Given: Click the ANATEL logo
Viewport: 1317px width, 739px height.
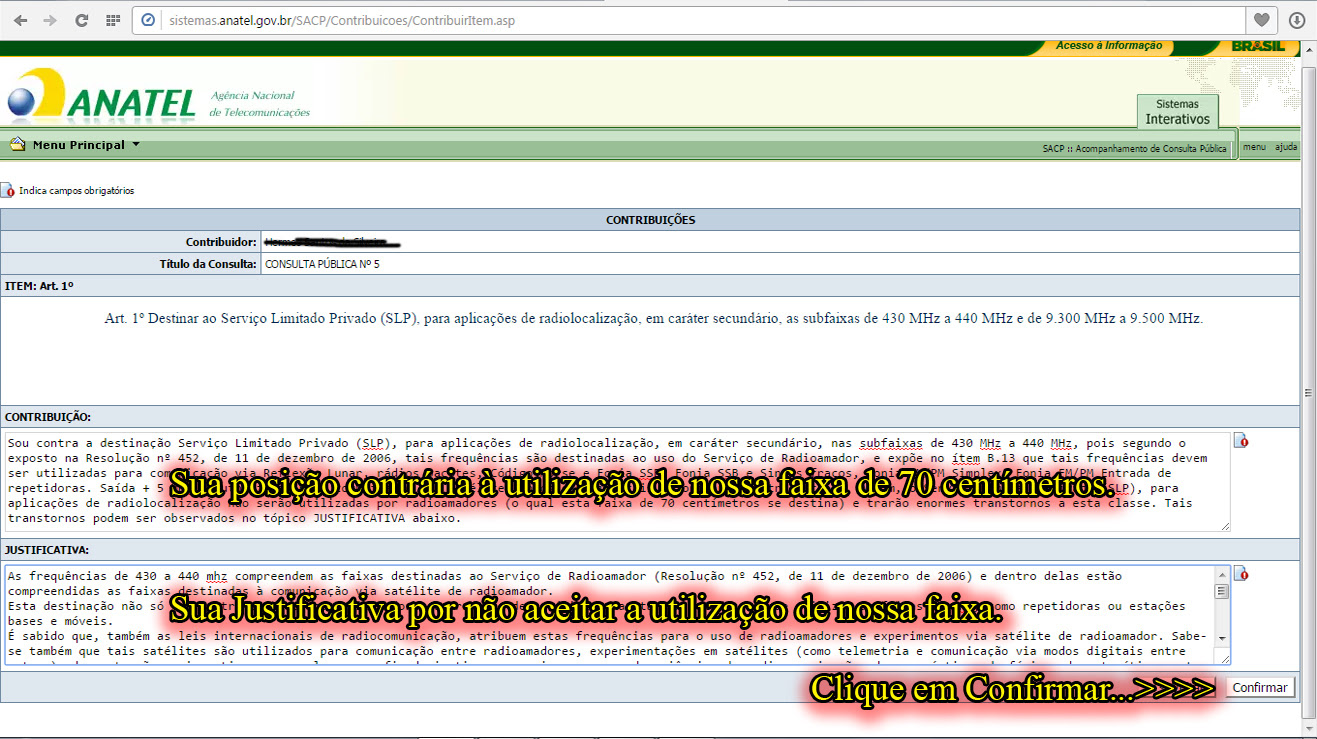Looking at the screenshot, I should click(x=100, y=96).
